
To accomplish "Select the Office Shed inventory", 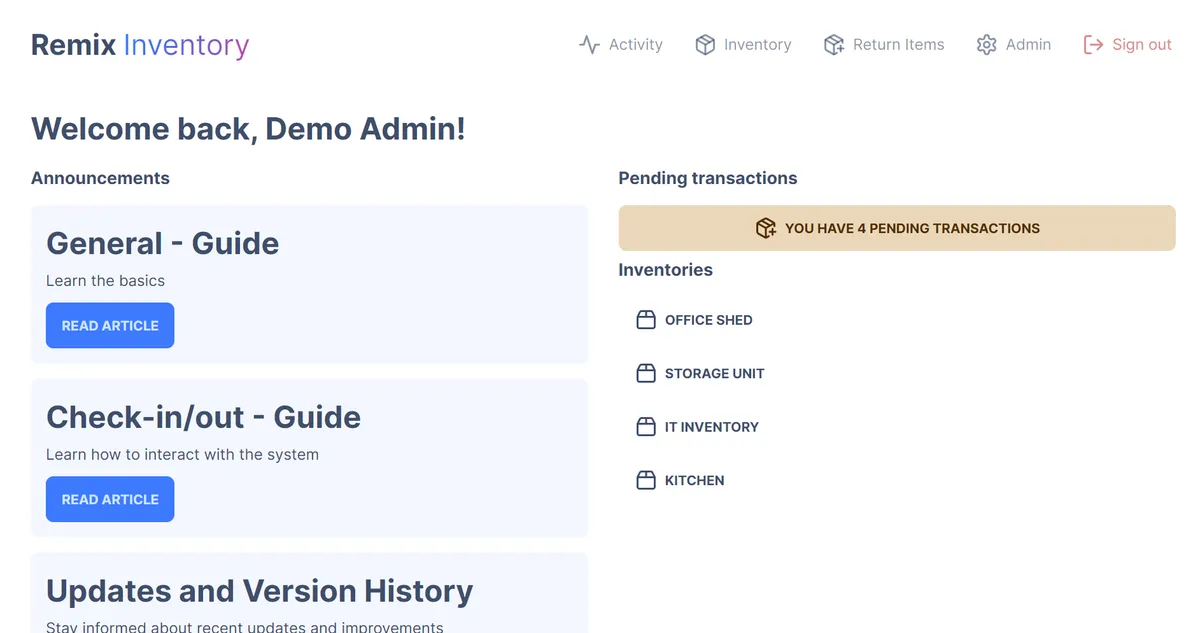I will click(708, 320).
